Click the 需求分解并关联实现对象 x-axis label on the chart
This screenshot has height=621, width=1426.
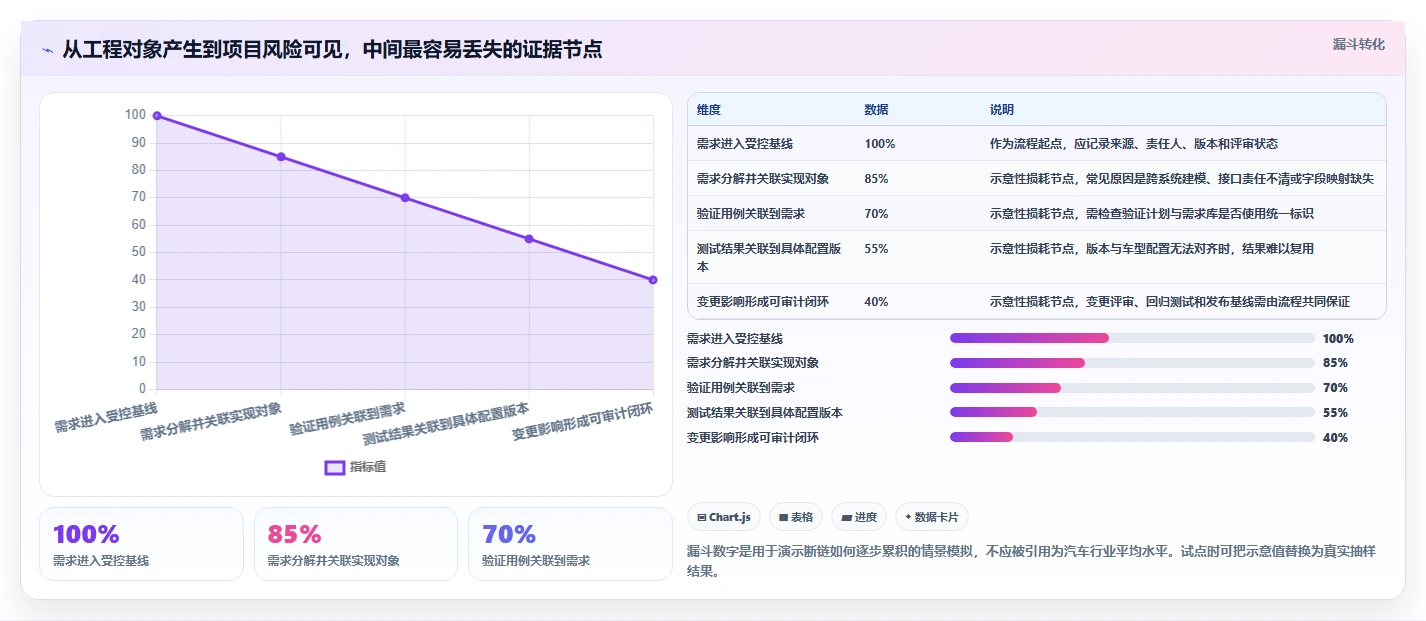pyautogui.click(x=211, y=421)
